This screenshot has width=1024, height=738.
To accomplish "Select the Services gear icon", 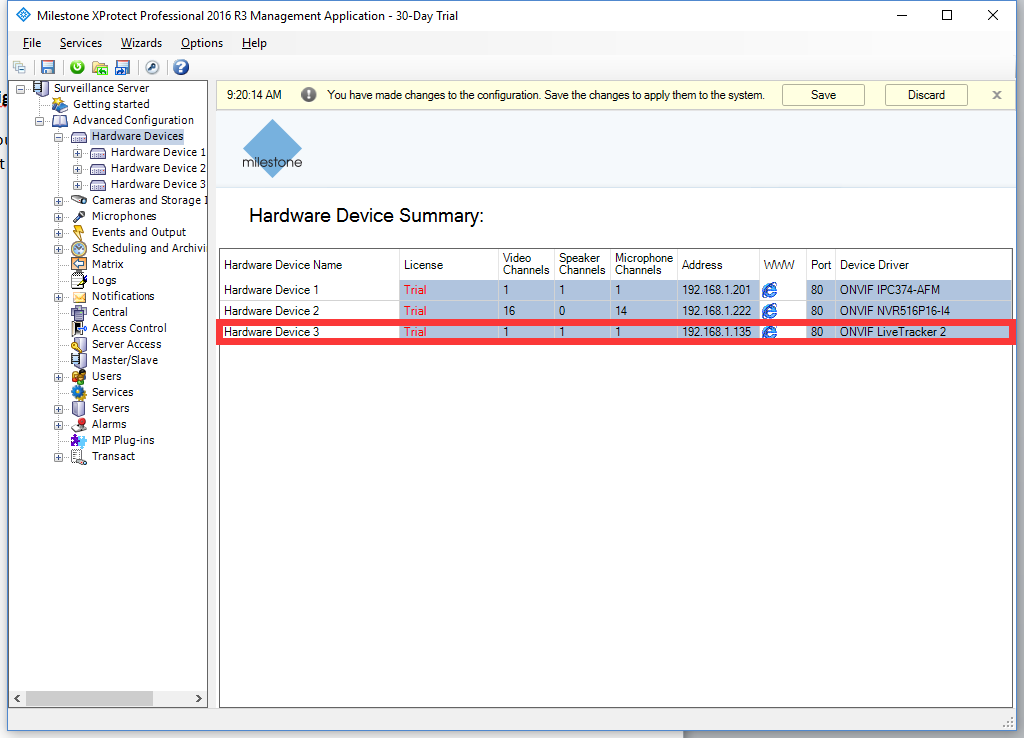I will (79, 393).
